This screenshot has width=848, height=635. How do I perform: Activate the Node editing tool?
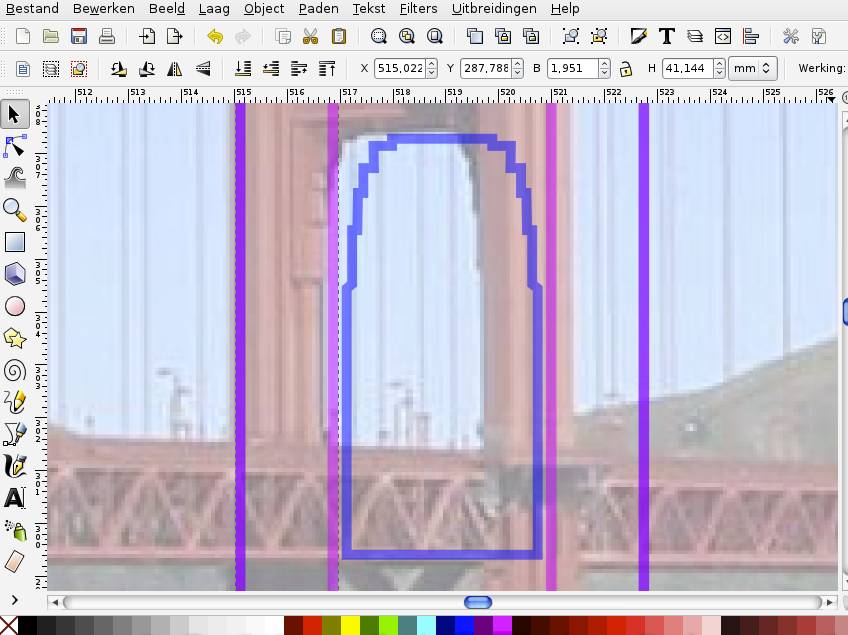point(15,146)
